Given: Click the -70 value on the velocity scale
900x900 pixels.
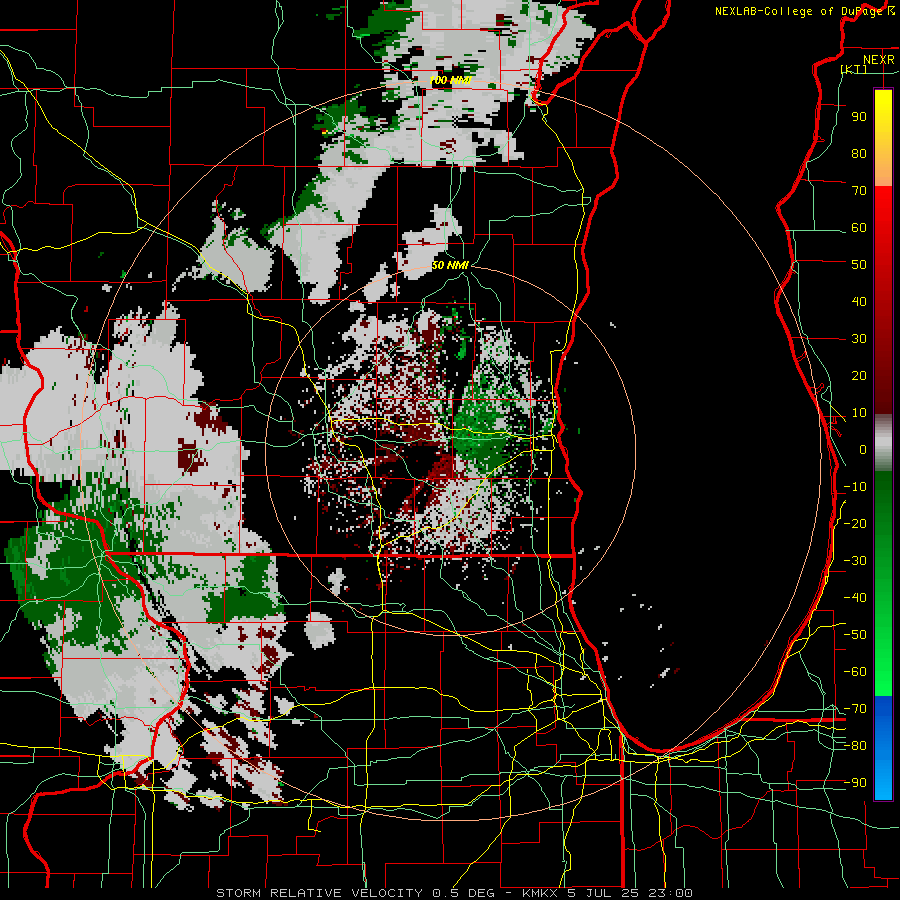Looking at the screenshot, I should pyautogui.click(x=855, y=709).
